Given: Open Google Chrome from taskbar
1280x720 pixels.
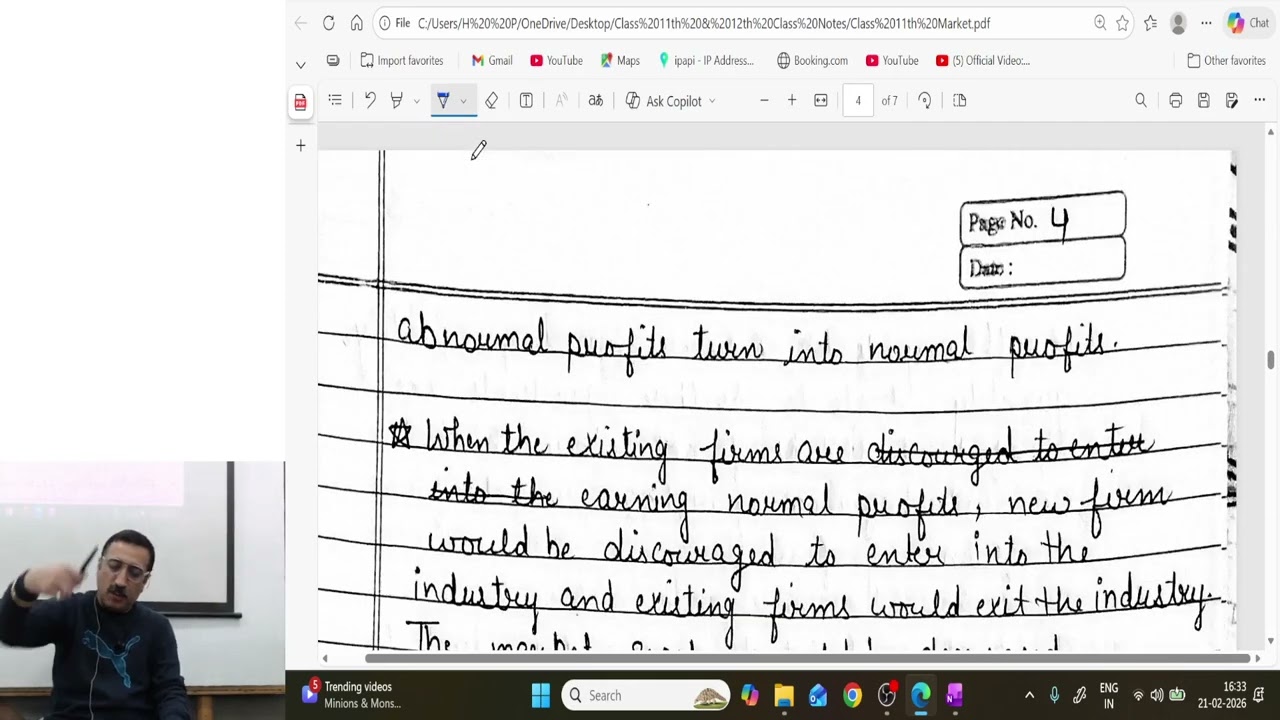Looking at the screenshot, I should tap(852, 695).
